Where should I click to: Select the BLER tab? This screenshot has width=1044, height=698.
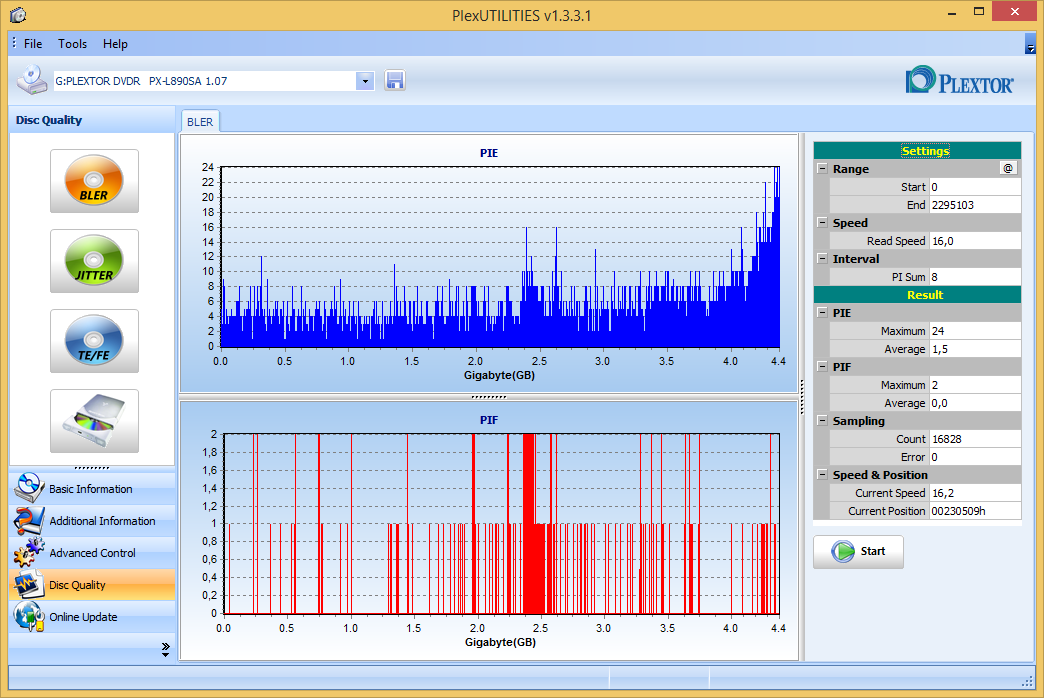(x=200, y=122)
